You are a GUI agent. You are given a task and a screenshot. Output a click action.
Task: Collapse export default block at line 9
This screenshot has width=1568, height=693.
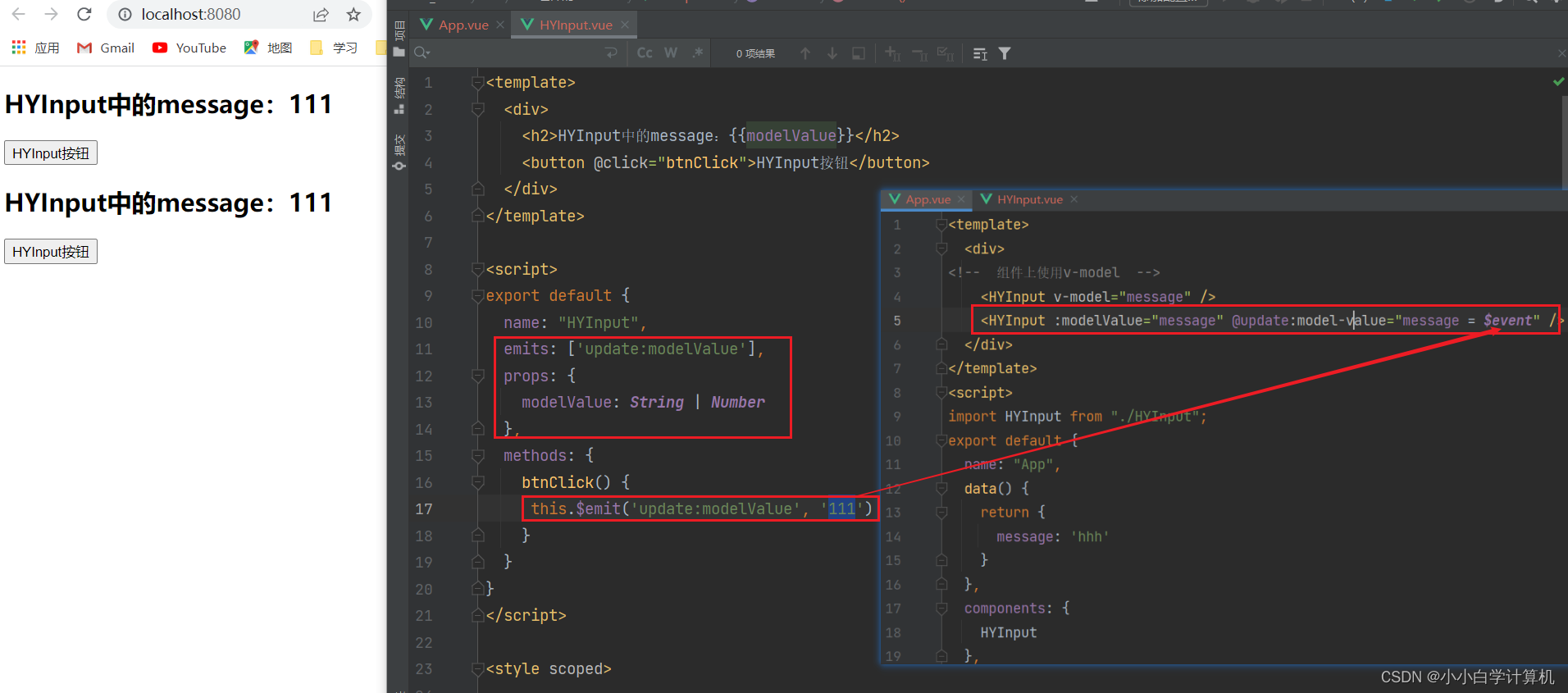477,296
